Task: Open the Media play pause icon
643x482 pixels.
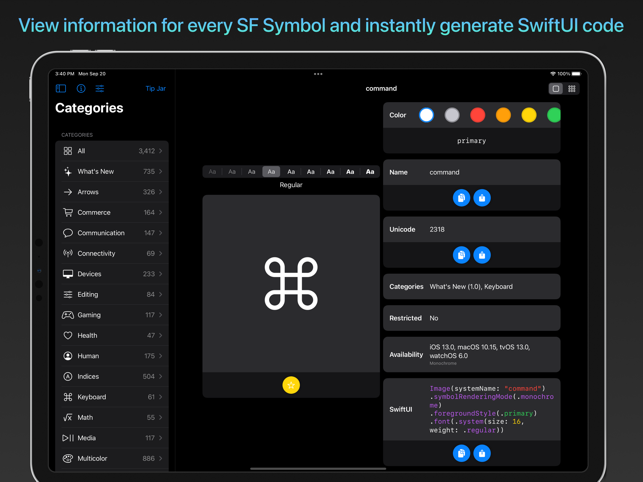Action: (x=68, y=438)
